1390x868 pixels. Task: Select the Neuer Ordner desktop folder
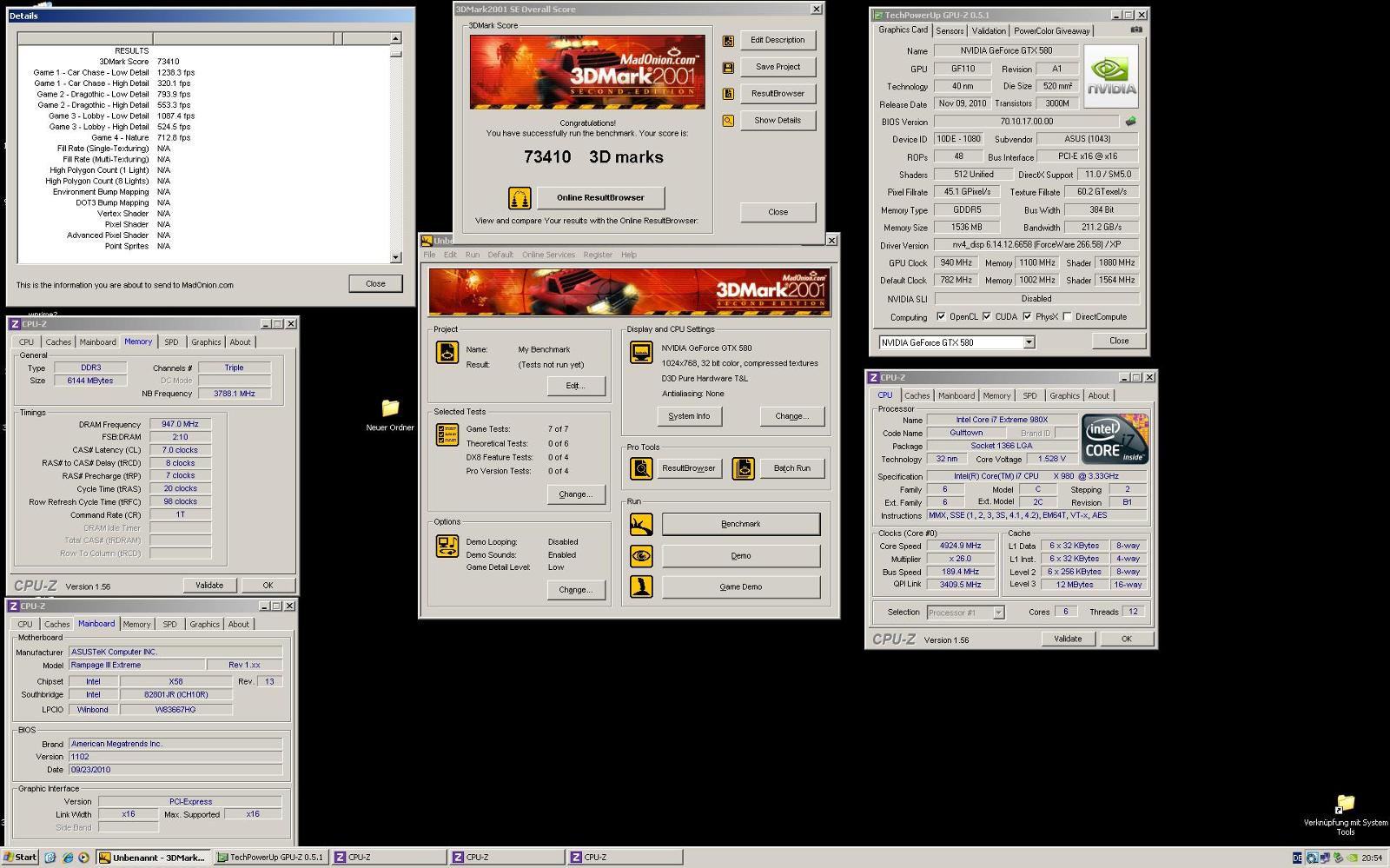(390, 414)
